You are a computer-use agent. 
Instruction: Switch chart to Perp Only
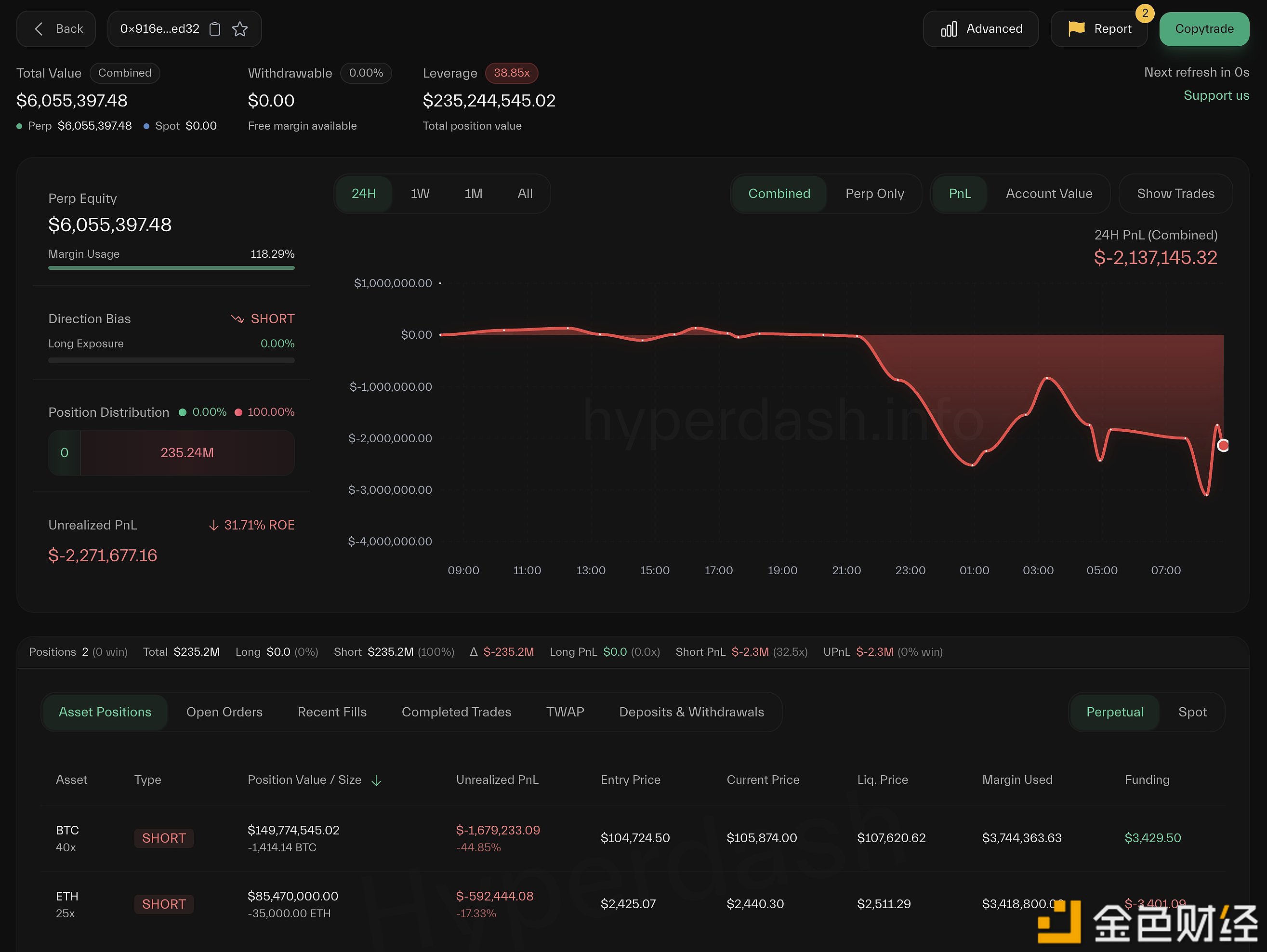point(874,194)
